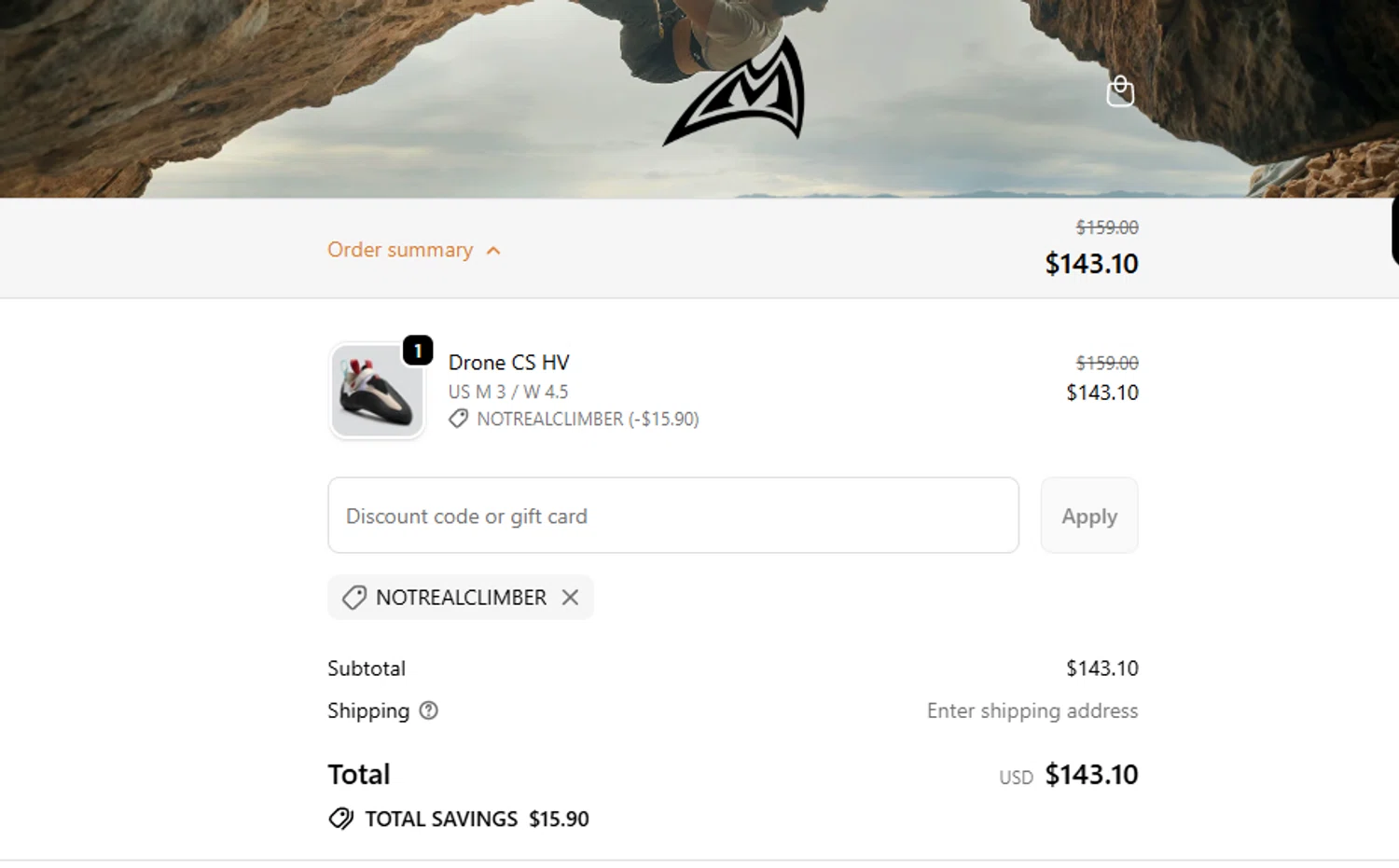This screenshot has height=868, width=1399.
Task: Click the Enter shipping address text
Action: pyautogui.click(x=1032, y=710)
